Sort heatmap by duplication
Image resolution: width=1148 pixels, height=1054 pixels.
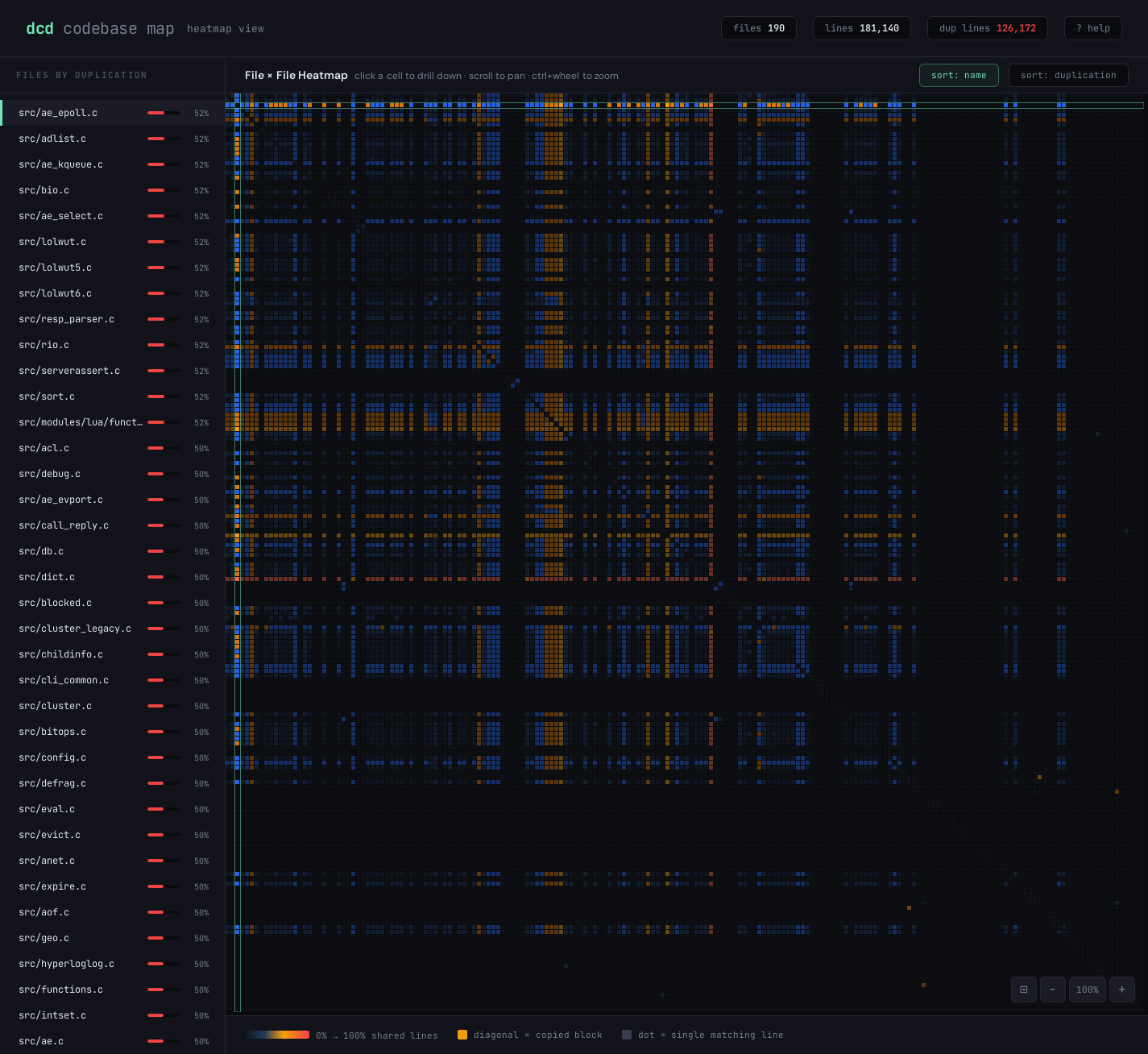point(1068,75)
